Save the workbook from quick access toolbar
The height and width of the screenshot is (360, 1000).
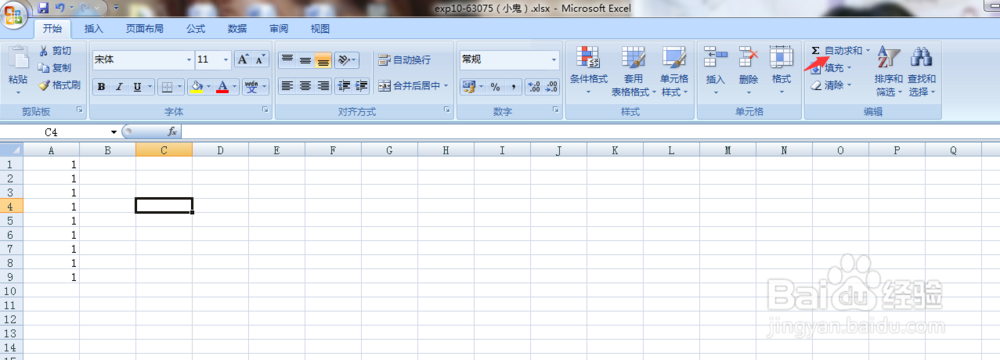[x=43, y=8]
